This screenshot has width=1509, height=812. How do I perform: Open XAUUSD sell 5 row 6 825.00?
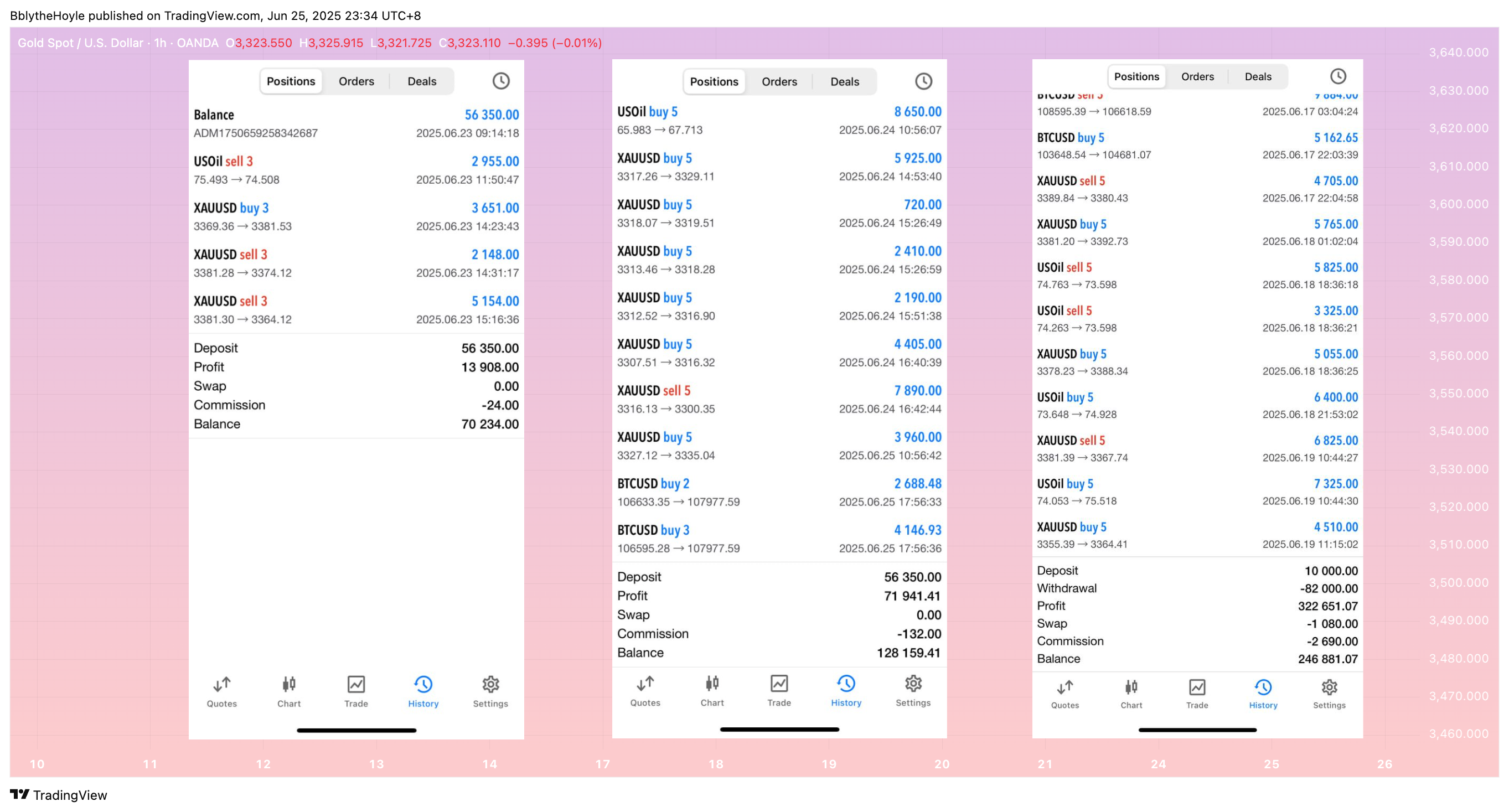(x=1197, y=449)
